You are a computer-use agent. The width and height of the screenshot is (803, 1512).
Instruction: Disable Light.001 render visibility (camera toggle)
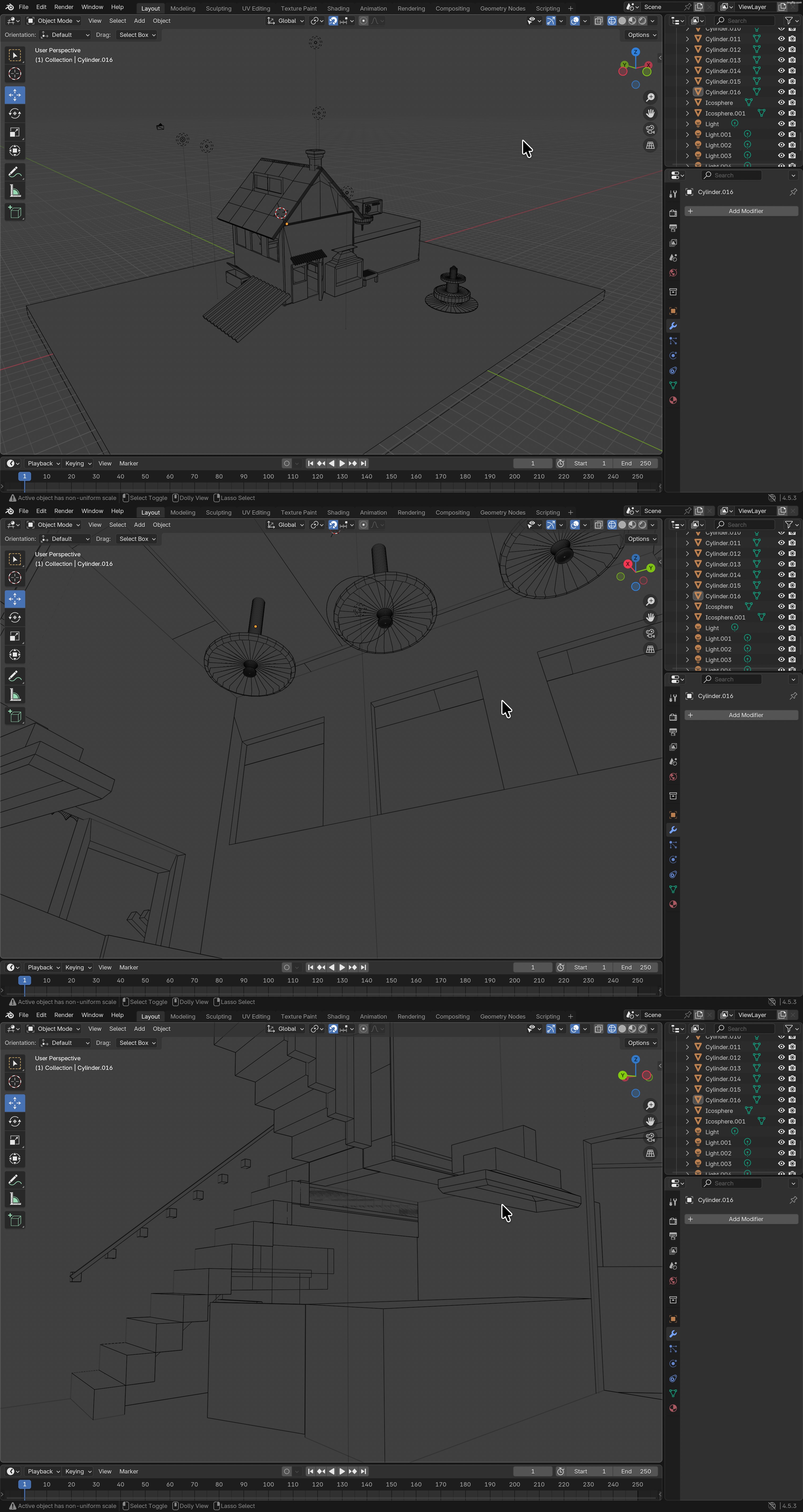[792, 134]
